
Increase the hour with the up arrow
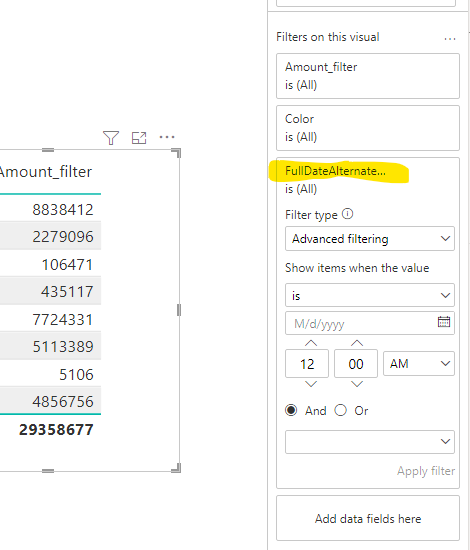(311, 343)
